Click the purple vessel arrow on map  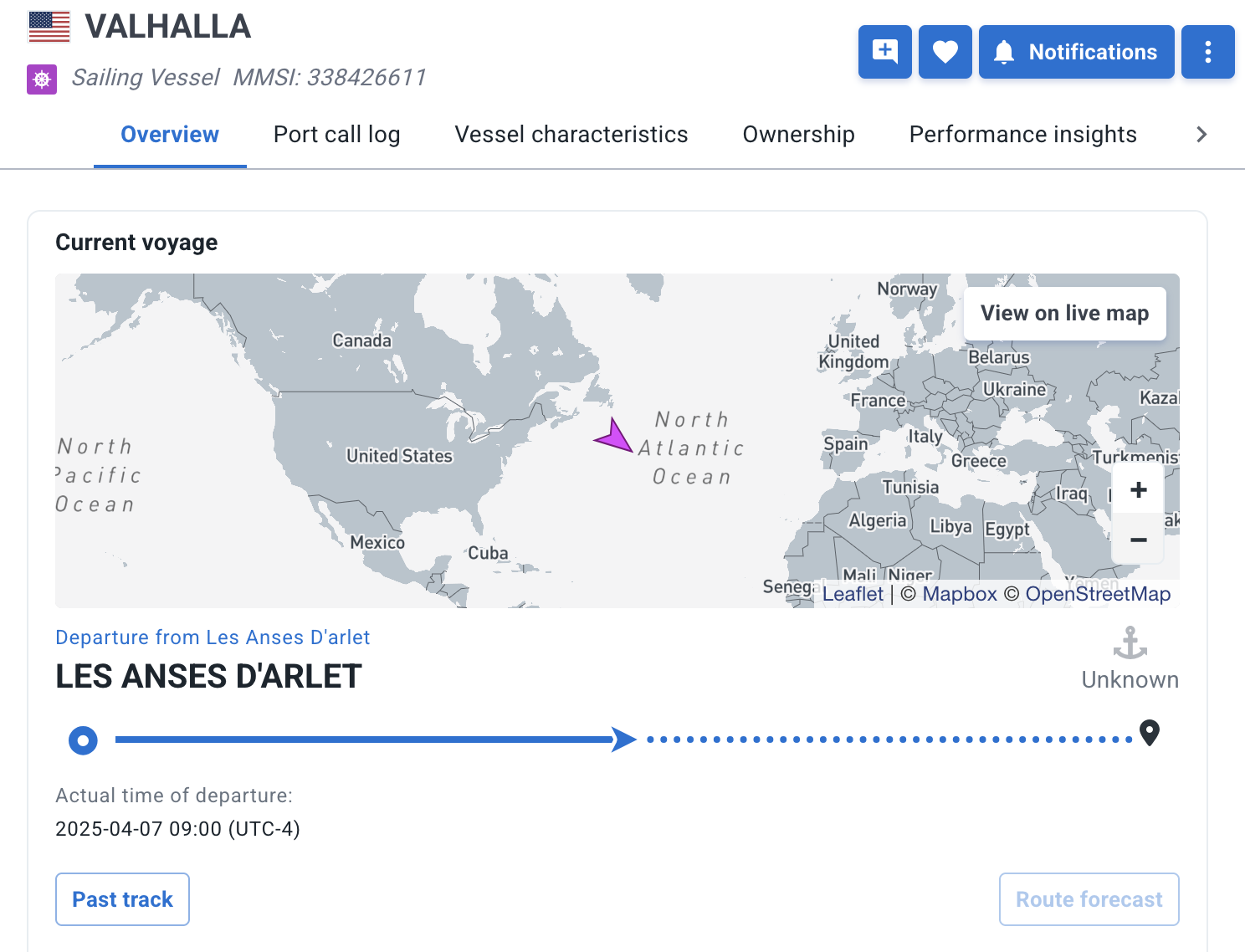pos(615,437)
